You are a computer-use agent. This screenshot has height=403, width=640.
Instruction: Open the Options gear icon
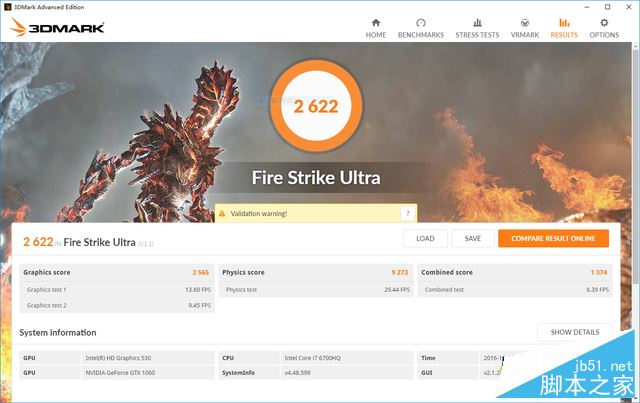(604, 22)
